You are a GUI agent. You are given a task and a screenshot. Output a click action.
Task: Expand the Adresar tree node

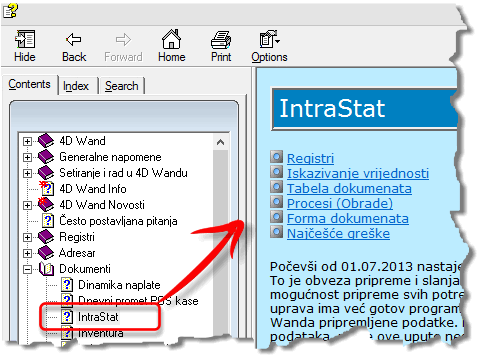(27, 253)
